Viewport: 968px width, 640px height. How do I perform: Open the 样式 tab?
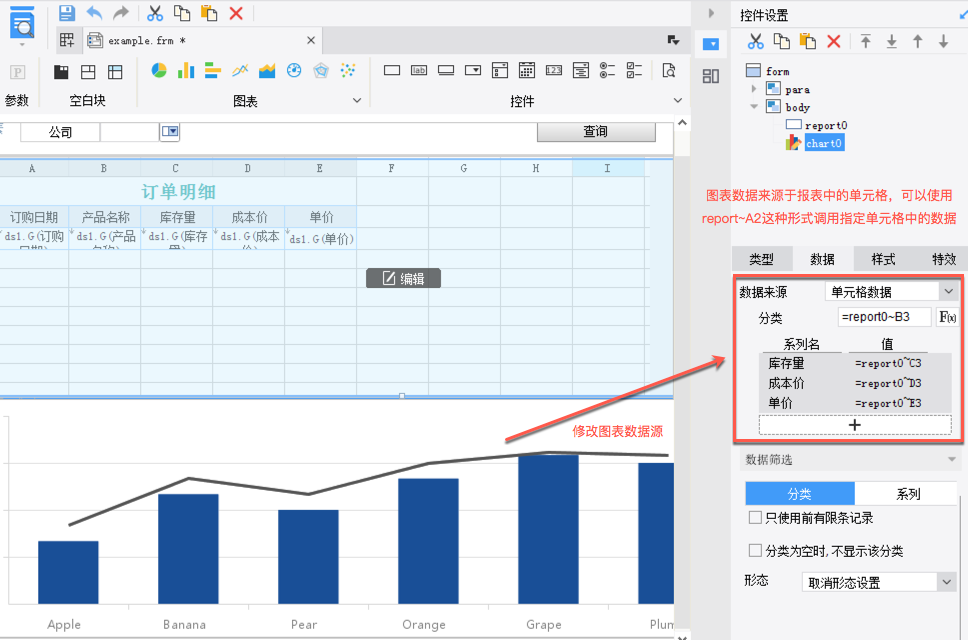(x=883, y=259)
